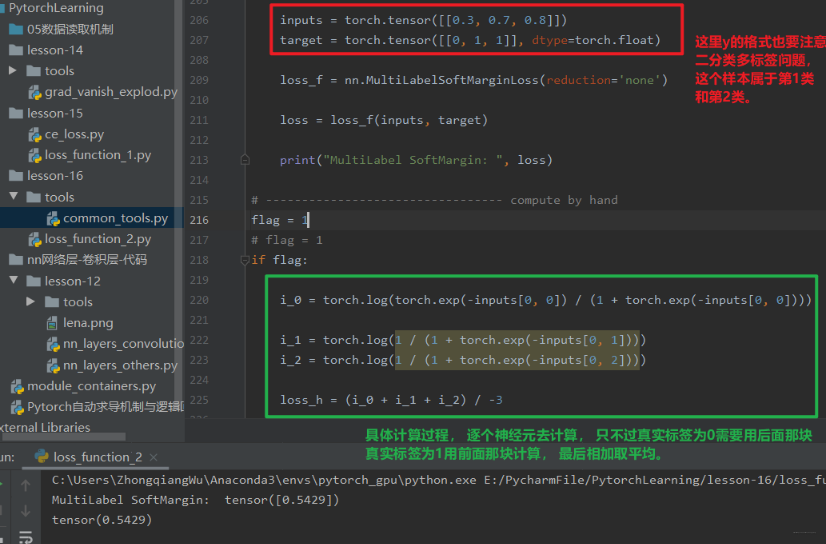Viewport: 826px width, 544px height.
Task: Click line number 209 in gutter
Action: click(x=199, y=80)
